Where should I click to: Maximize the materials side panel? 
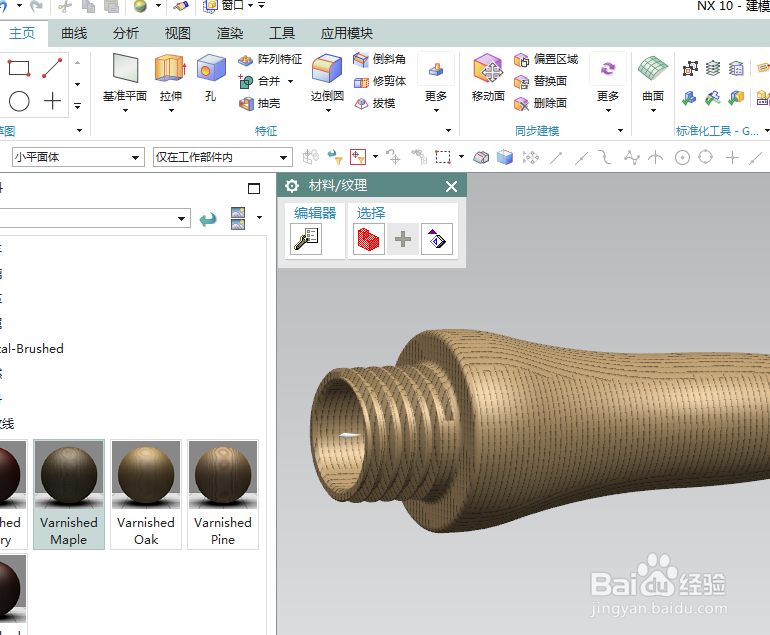(x=254, y=188)
